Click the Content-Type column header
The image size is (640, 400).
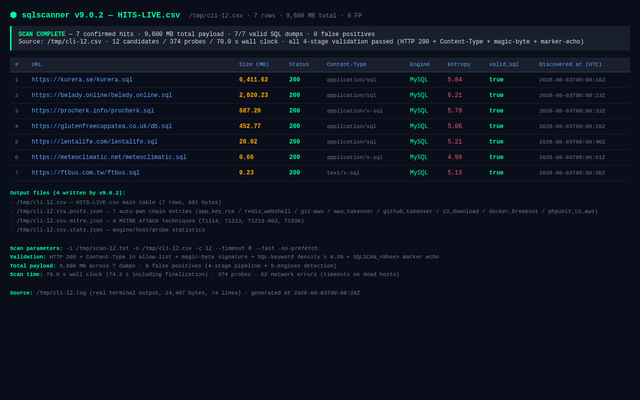tap(346, 64)
